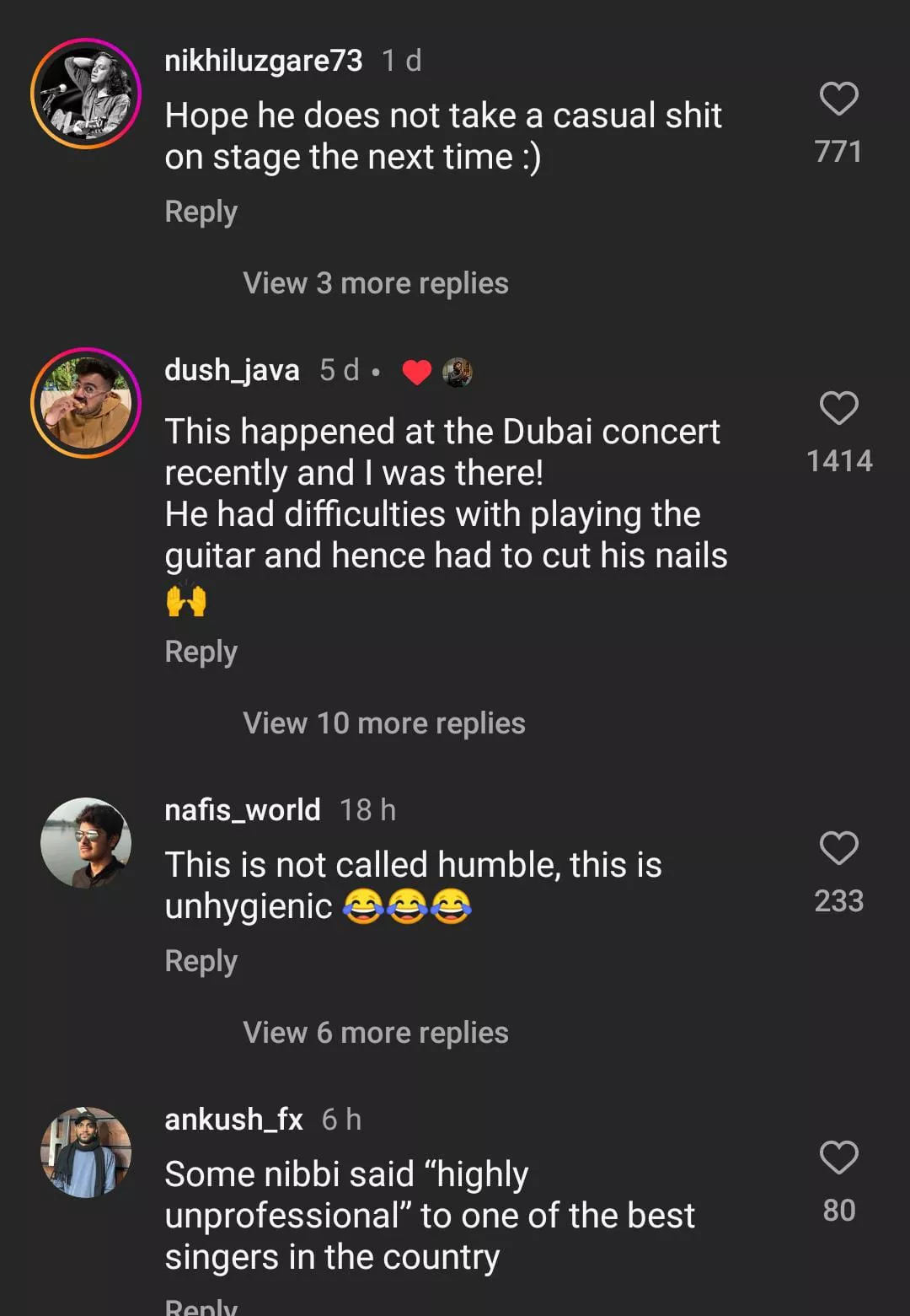Image resolution: width=910 pixels, height=1316 pixels.
Task: Tap the red creator-liked heart badge
Action: (416, 372)
